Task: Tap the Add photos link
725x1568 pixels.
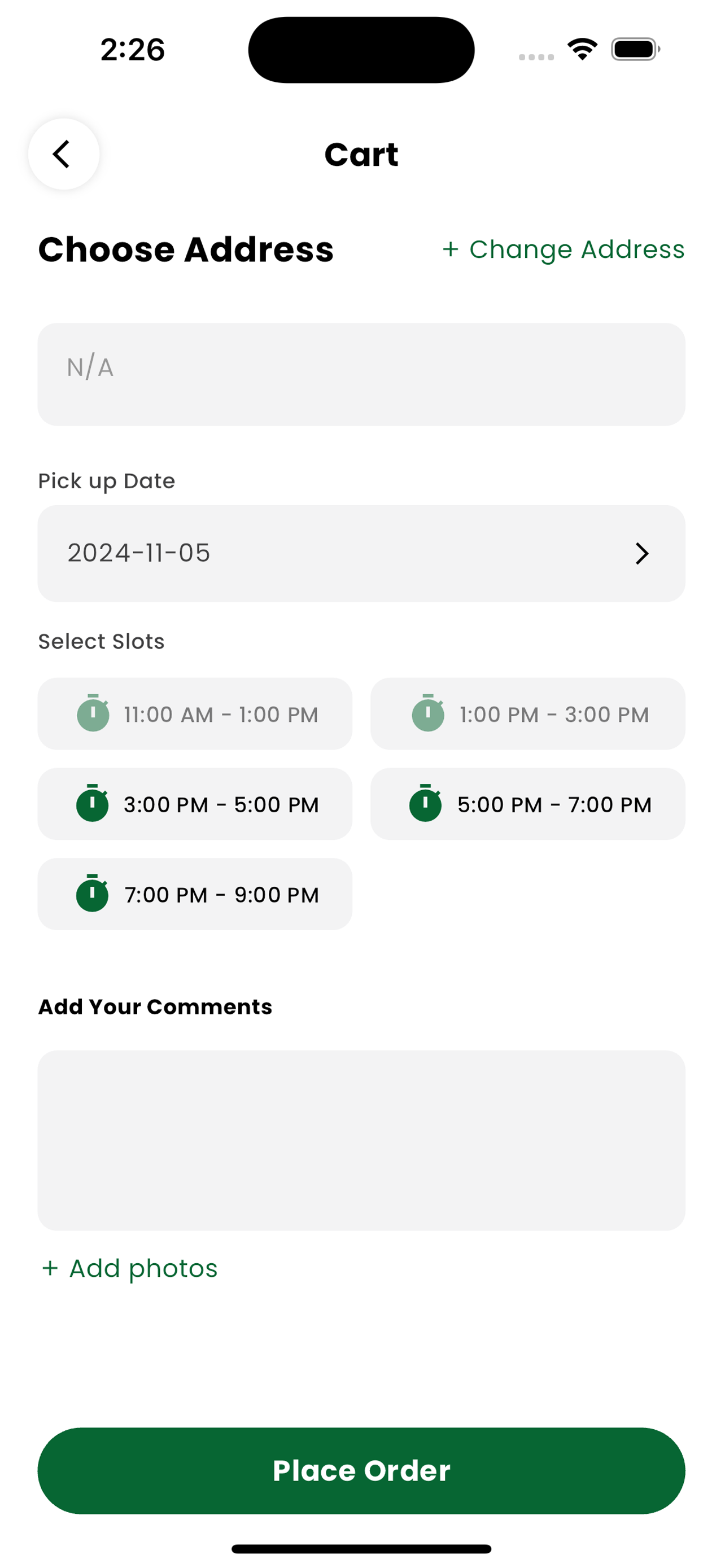Action: click(130, 1268)
